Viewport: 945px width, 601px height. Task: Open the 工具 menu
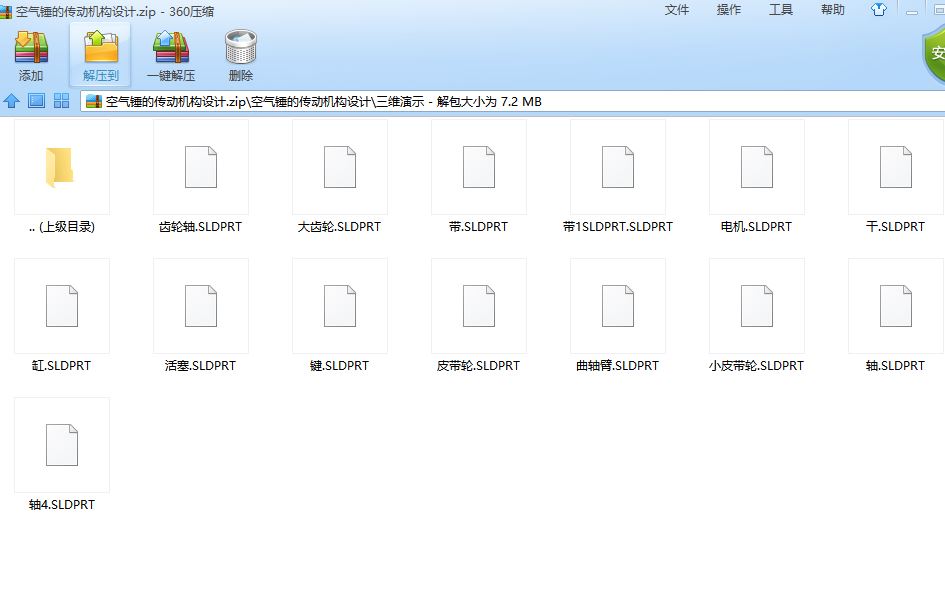click(x=780, y=10)
